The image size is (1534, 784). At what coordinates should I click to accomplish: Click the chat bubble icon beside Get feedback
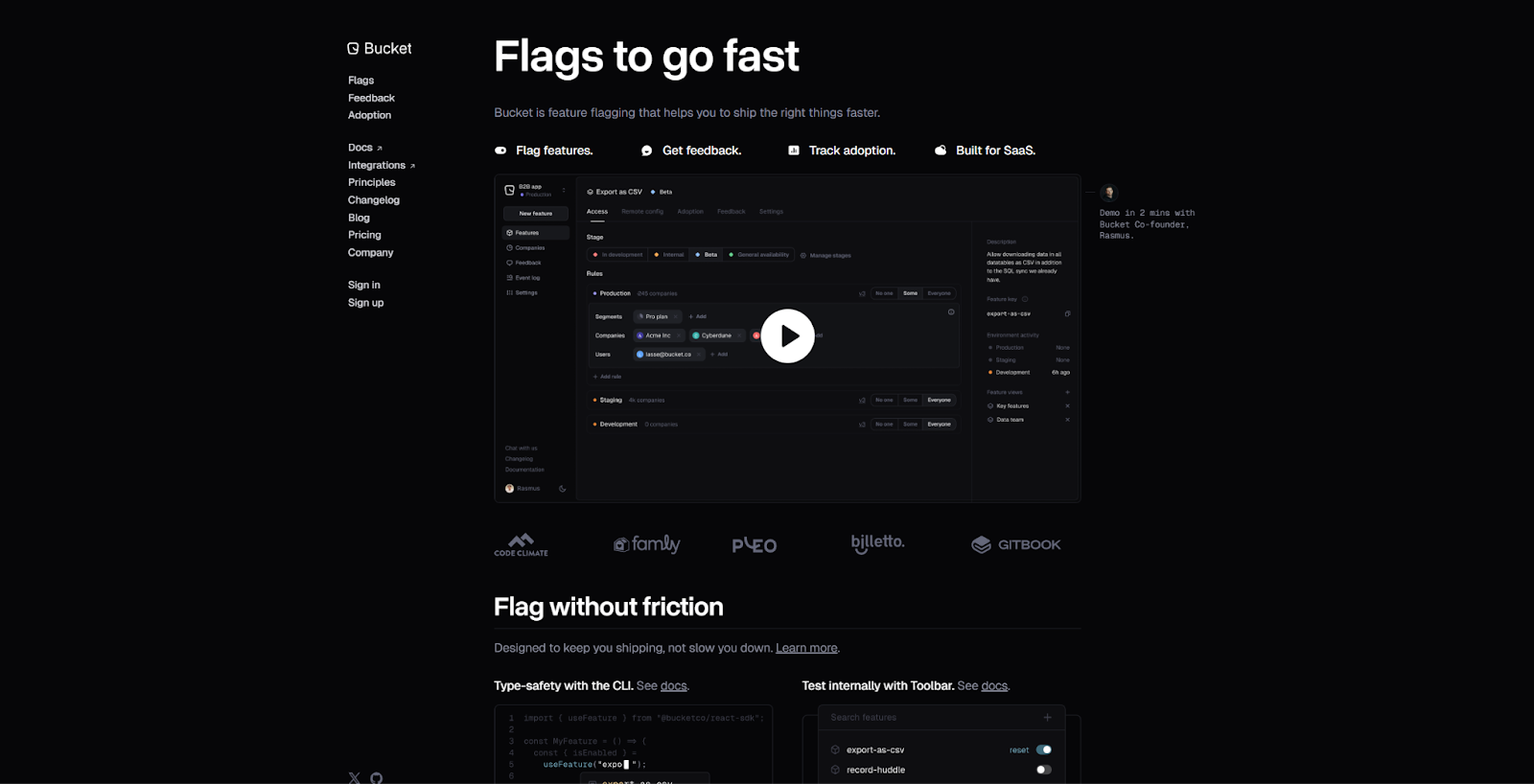click(x=646, y=150)
